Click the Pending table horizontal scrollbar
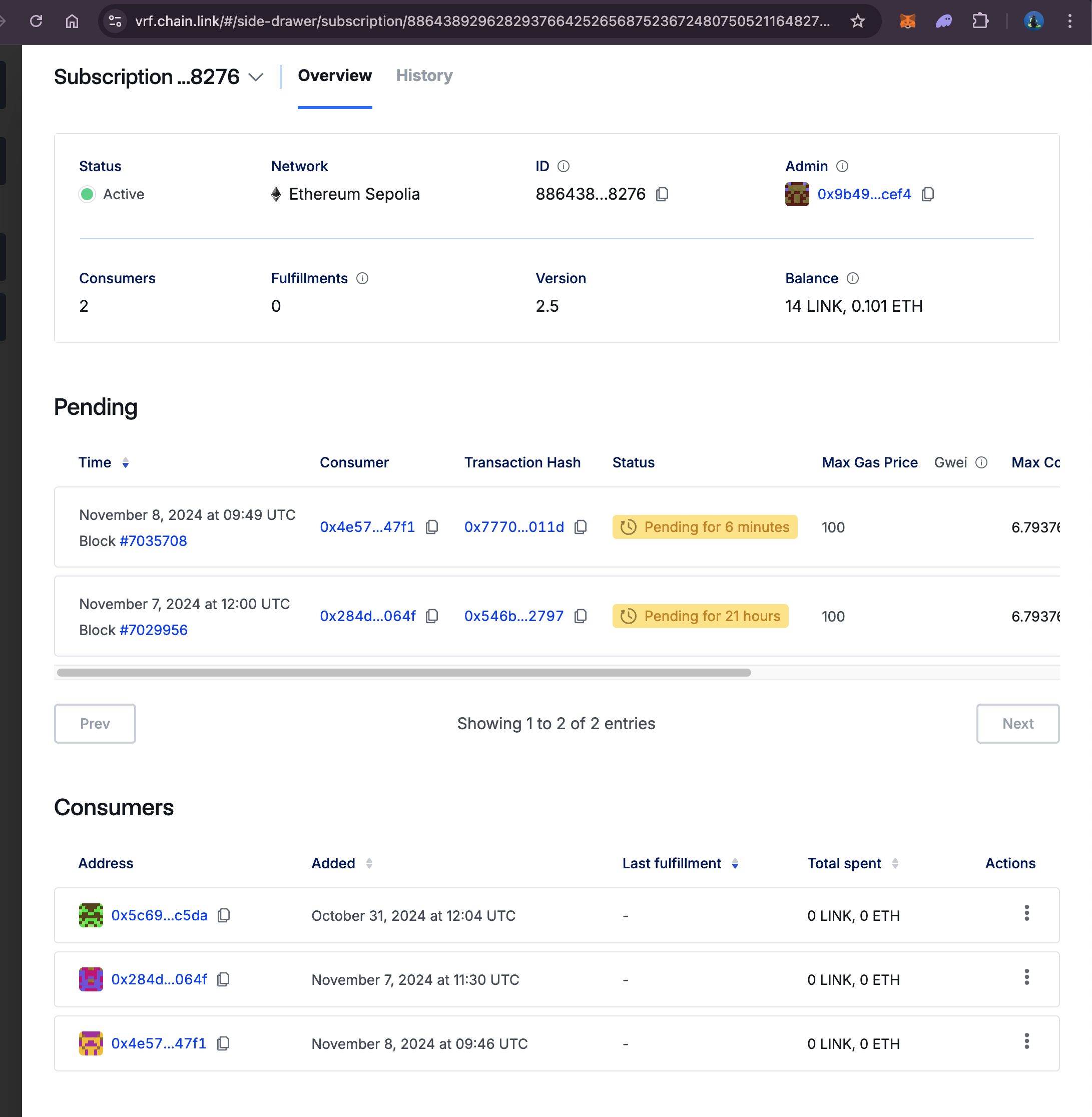Screen dimensions: 1092x1117 (404, 673)
